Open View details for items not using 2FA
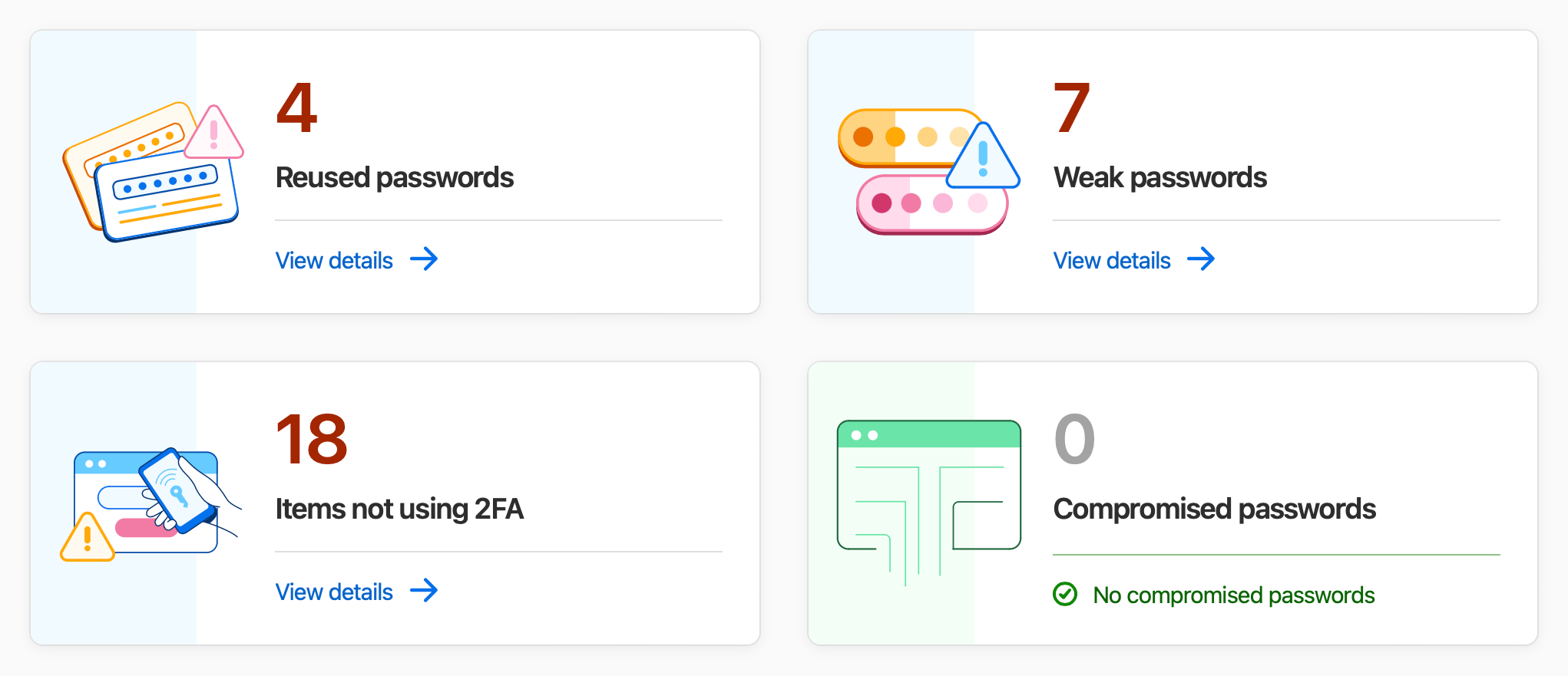Screen dimensions: 1568x676 pos(334,592)
